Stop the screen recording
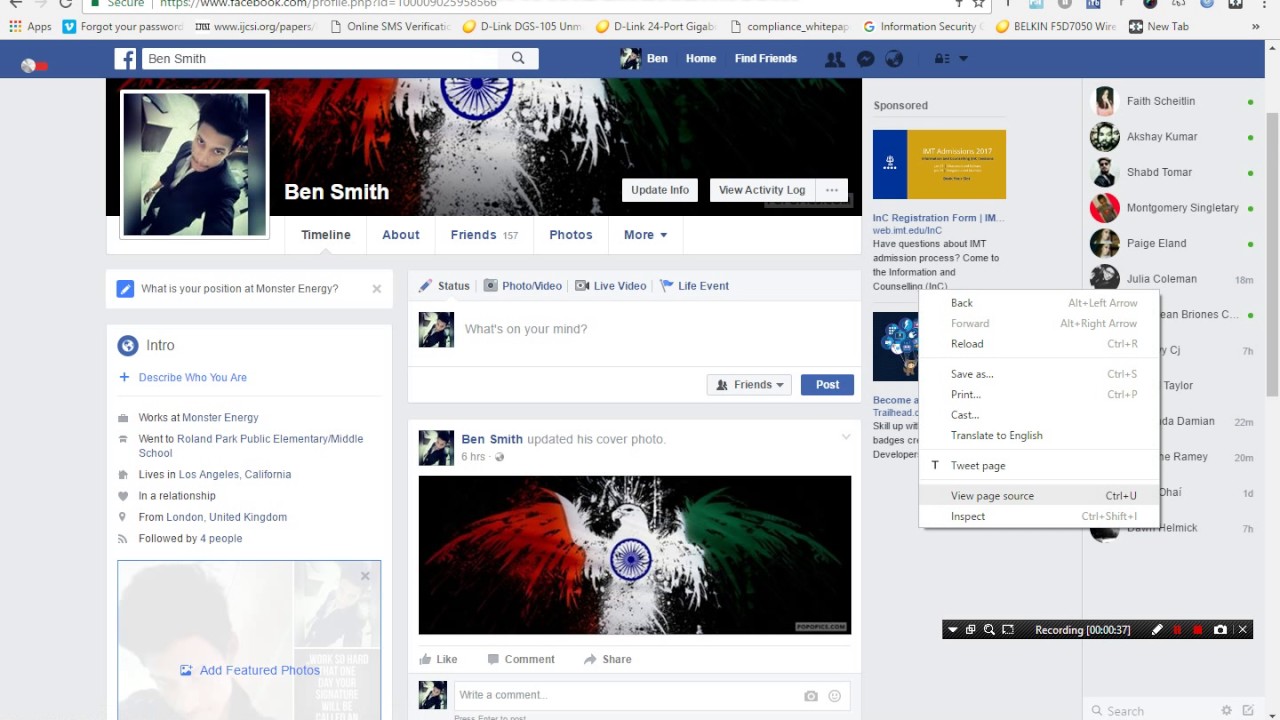The height and width of the screenshot is (720, 1280). click(x=1198, y=630)
